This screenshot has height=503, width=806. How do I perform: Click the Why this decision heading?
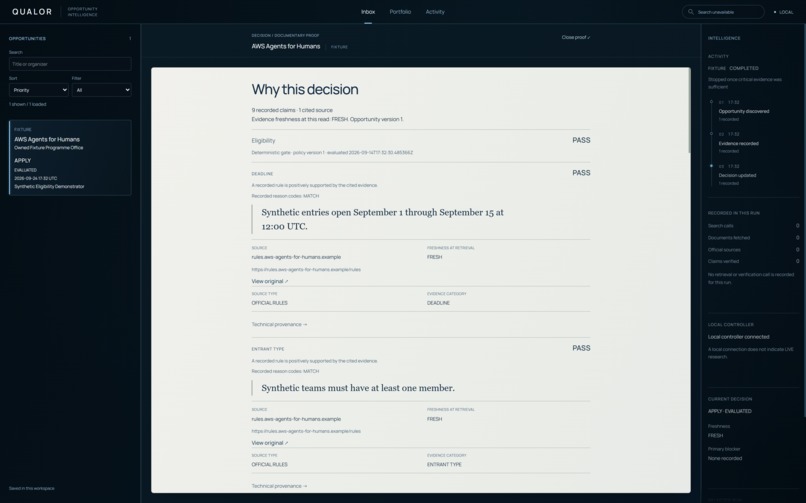(305, 89)
